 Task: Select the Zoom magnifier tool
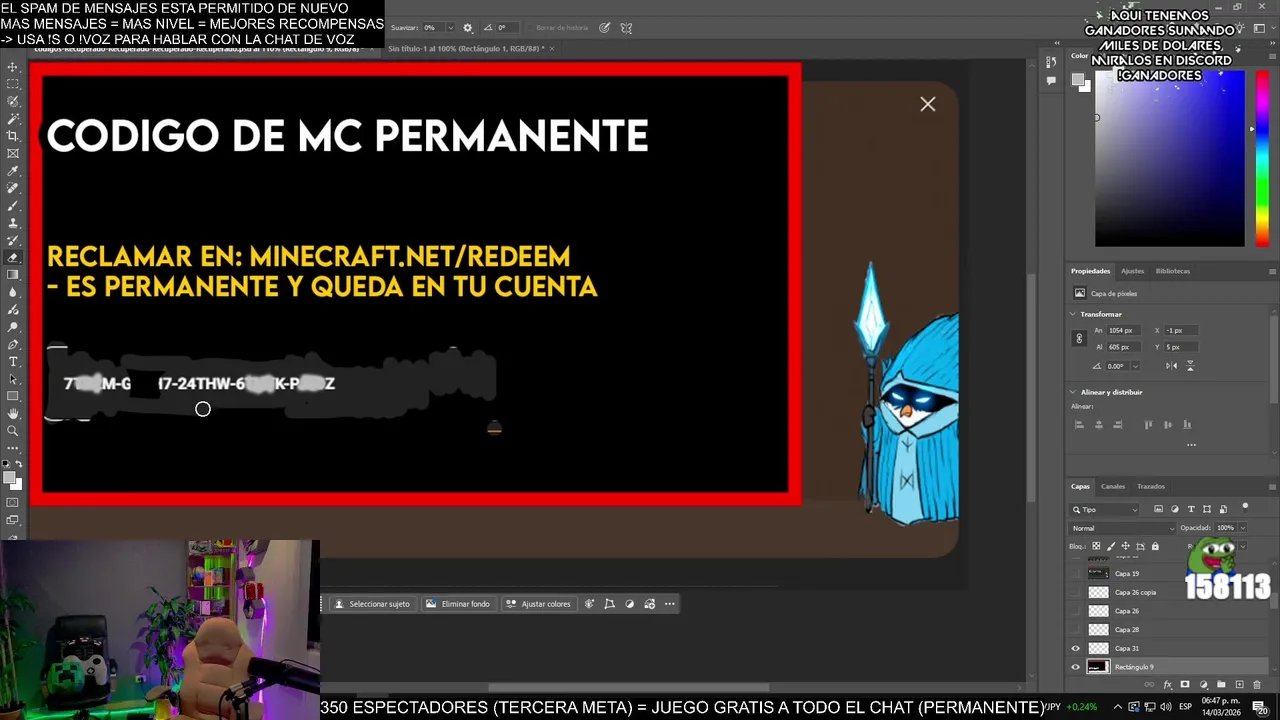click(x=13, y=431)
